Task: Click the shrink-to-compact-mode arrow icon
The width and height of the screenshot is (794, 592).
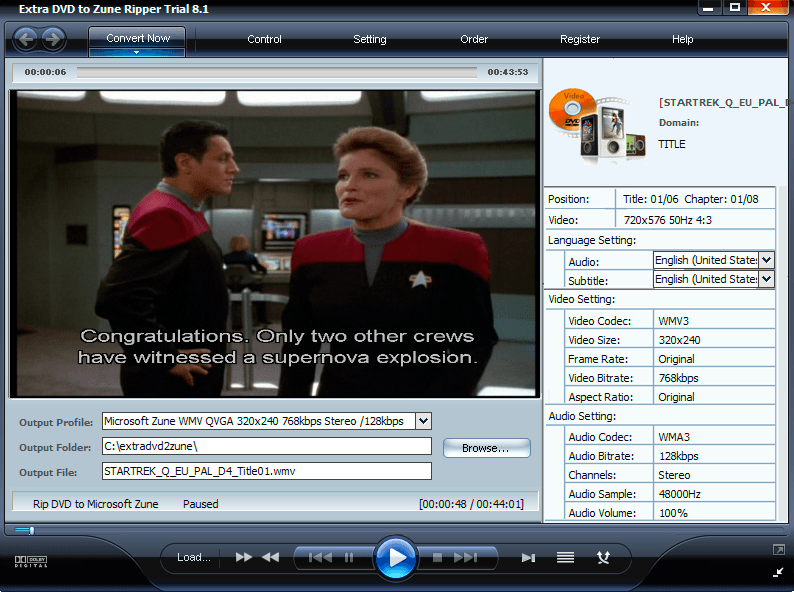Action: click(x=778, y=572)
